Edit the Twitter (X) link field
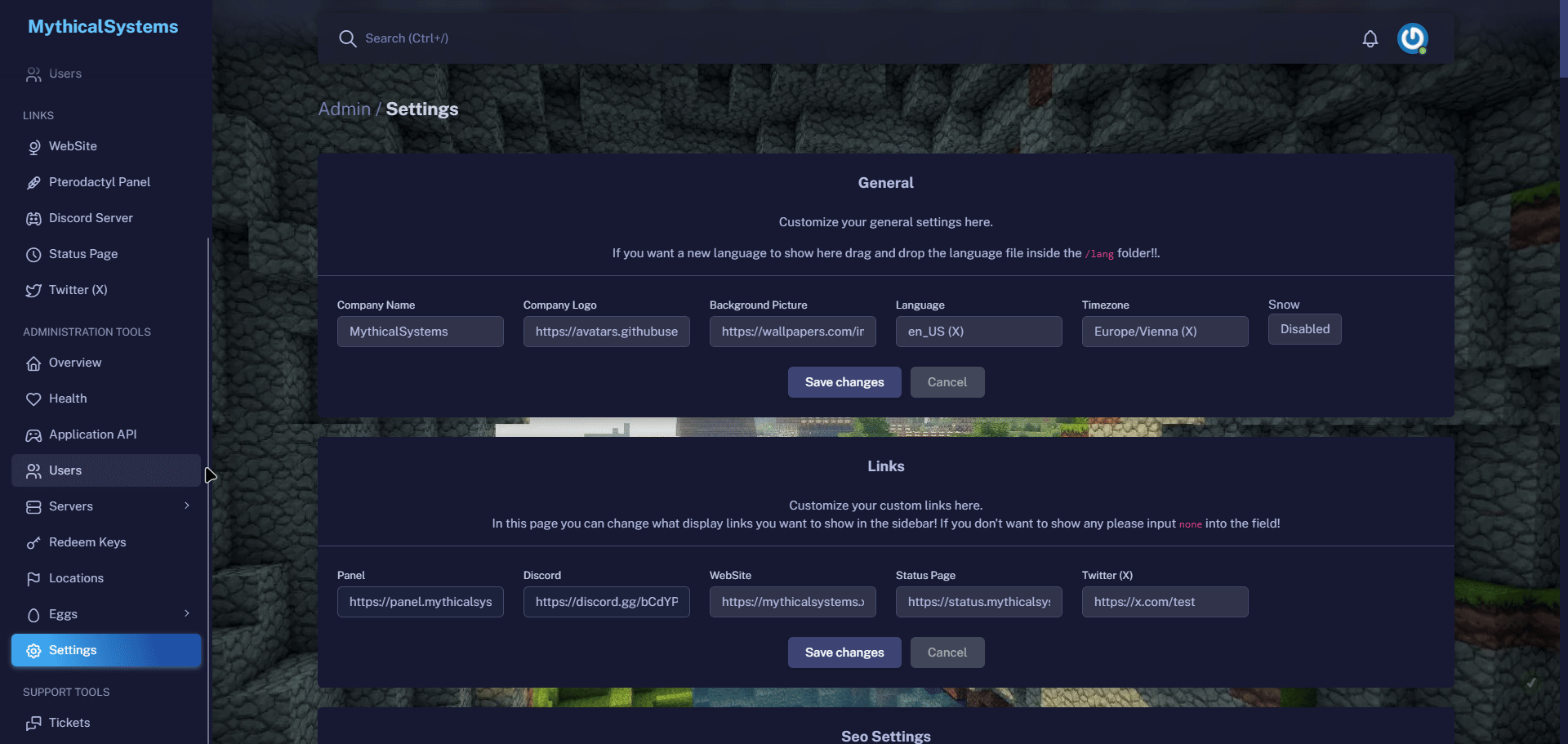This screenshot has width=1568, height=744. click(1165, 602)
